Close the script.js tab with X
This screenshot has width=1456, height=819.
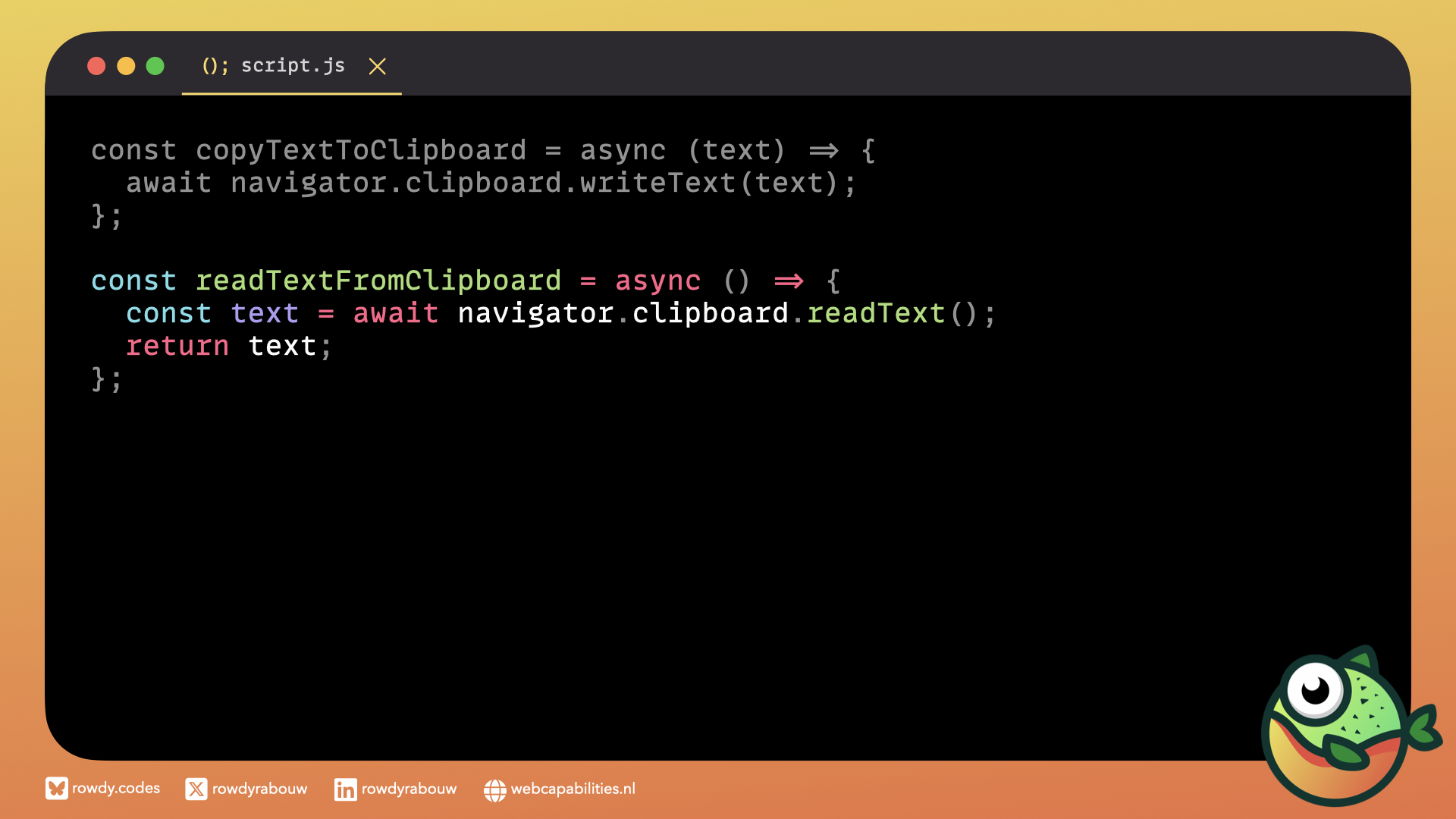377,67
